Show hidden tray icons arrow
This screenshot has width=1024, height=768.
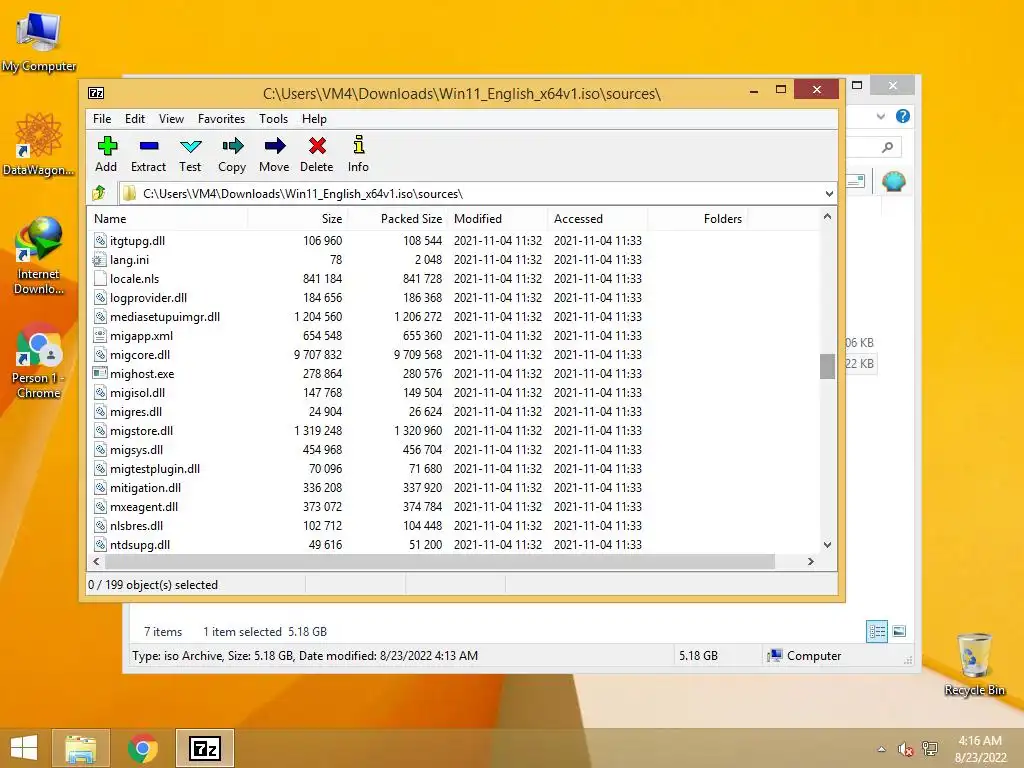point(882,749)
